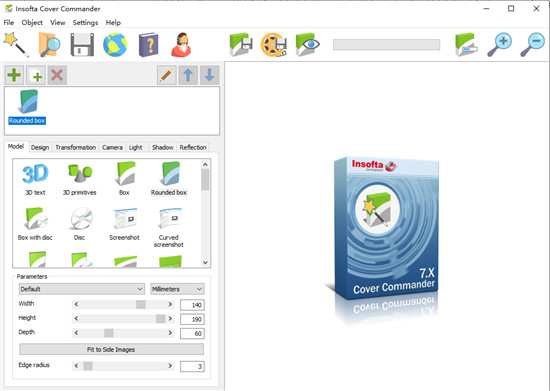The image size is (550, 391).
Task: Move object up with arrow icon
Action: [188, 75]
